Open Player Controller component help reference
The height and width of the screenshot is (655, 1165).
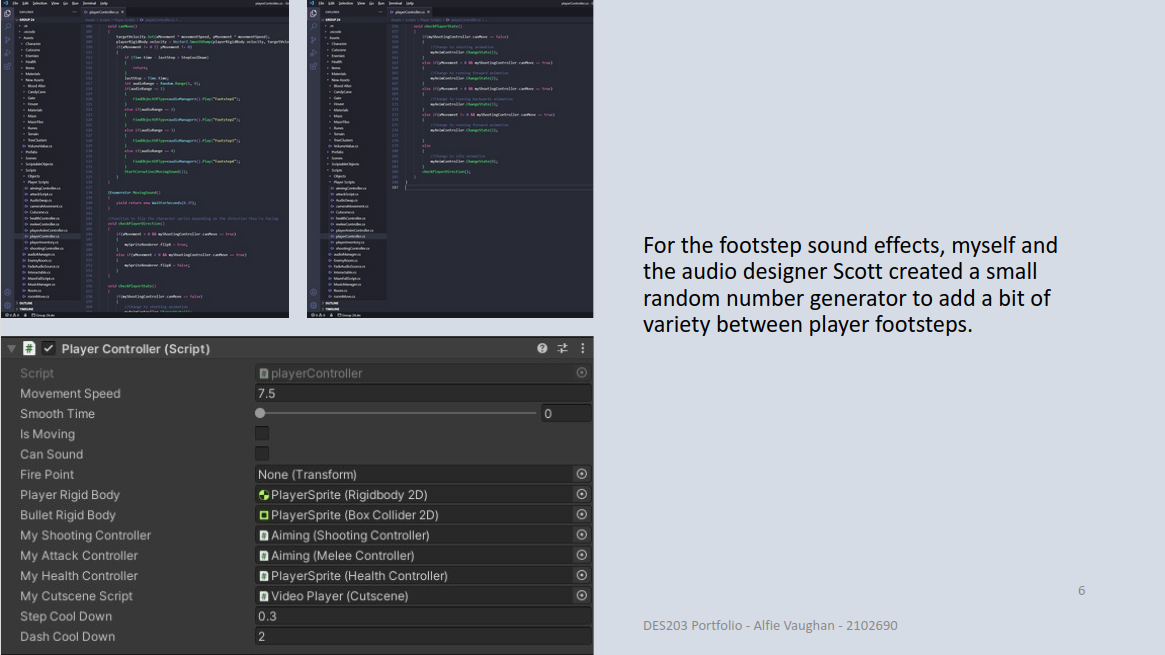(542, 348)
